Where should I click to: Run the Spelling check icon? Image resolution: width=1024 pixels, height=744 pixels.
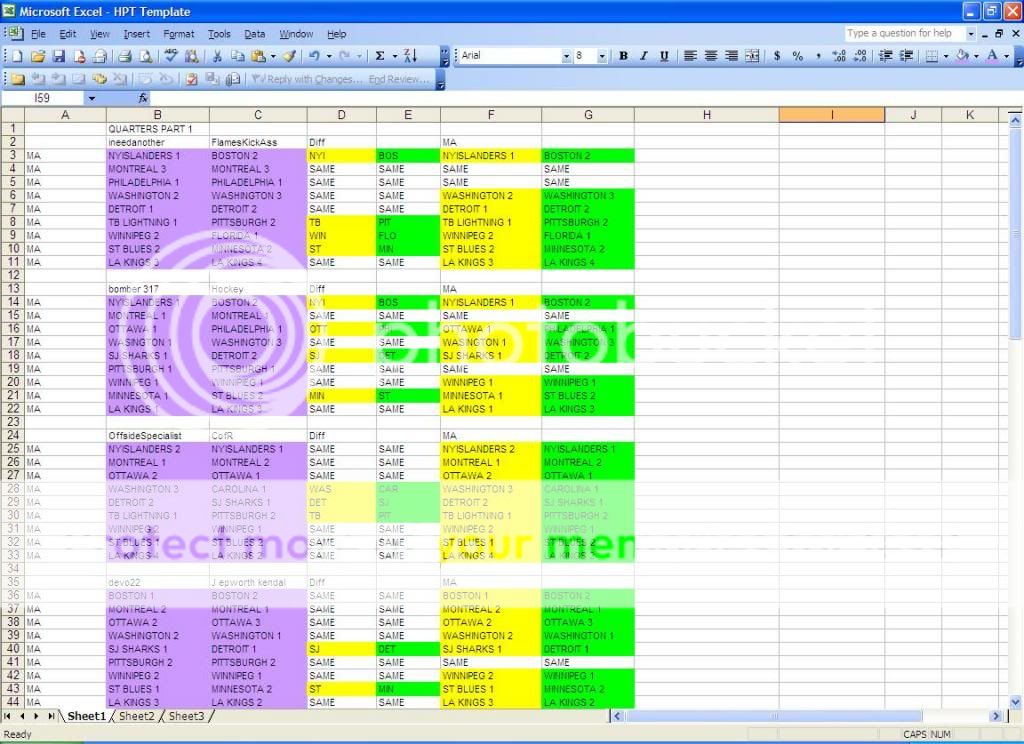coord(171,56)
